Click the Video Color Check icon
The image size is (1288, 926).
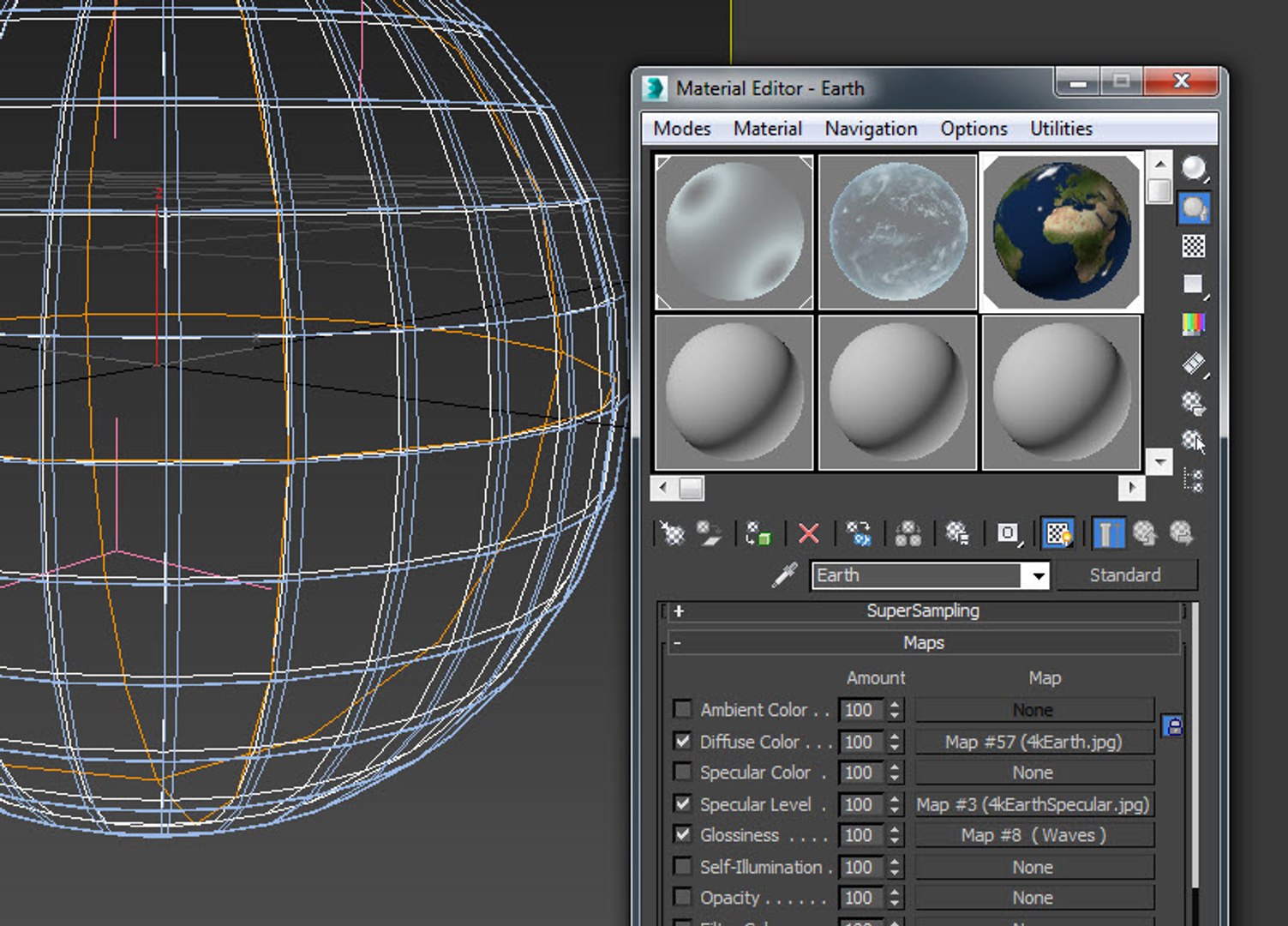(1194, 323)
